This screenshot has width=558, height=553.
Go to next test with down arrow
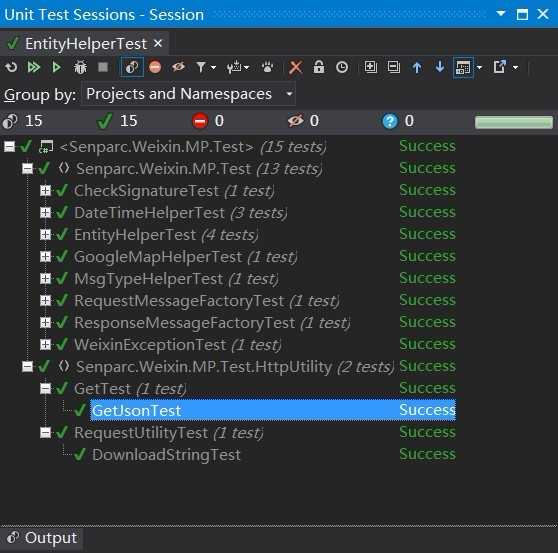click(440, 67)
